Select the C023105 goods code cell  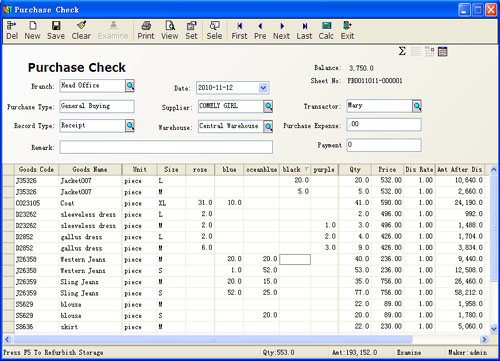pyautogui.click(x=36, y=203)
